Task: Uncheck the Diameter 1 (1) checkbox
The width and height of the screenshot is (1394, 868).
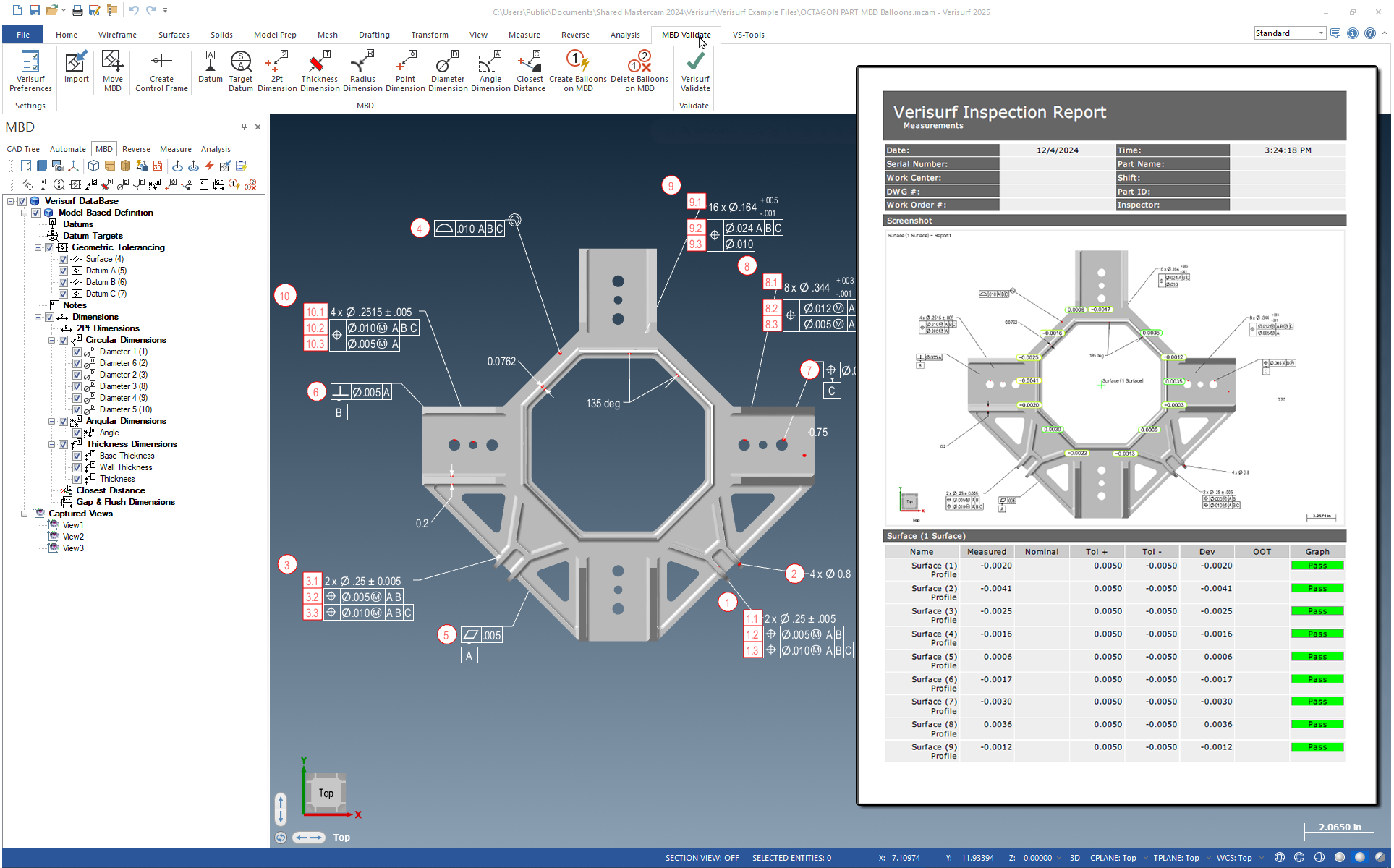Action: coord(77,352)
